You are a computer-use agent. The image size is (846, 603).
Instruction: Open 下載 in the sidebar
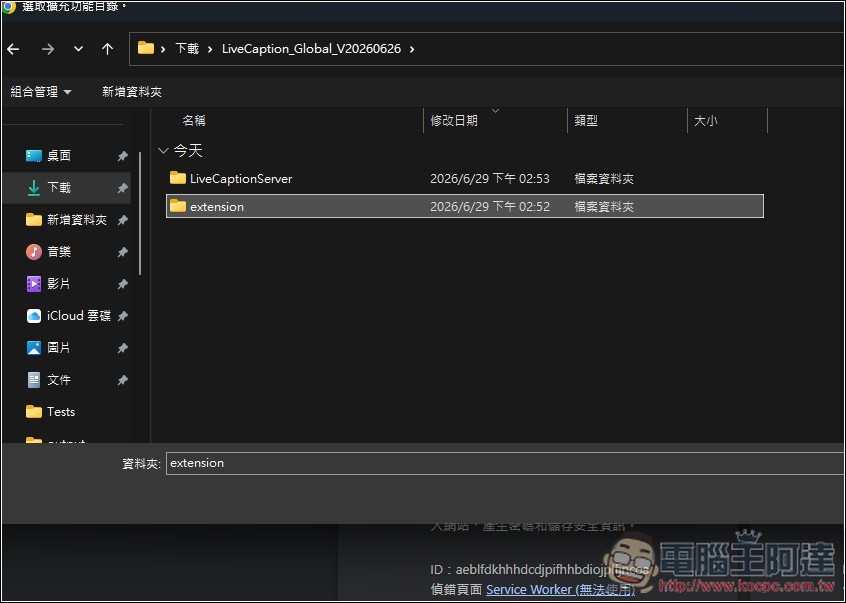(x=66, y=187)
